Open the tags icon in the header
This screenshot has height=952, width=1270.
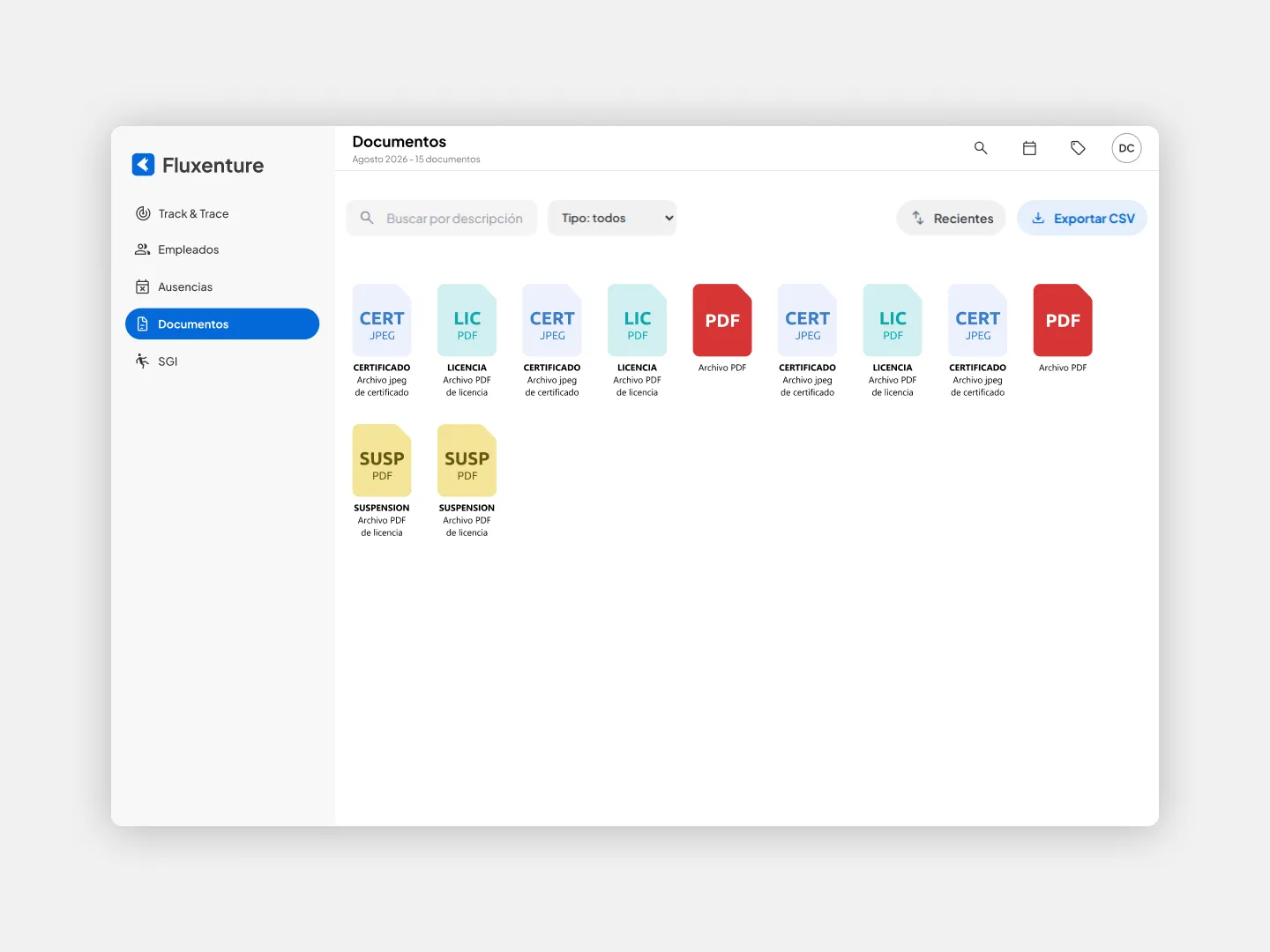pos(1078,148)
